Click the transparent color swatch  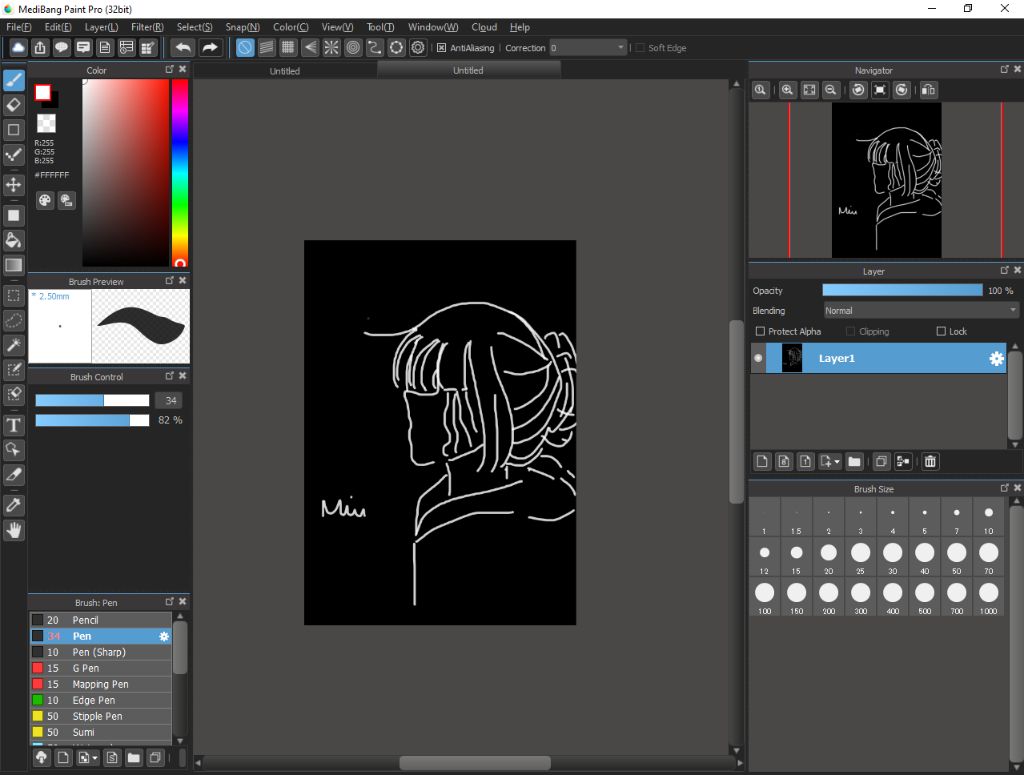[x=46, y=123]
